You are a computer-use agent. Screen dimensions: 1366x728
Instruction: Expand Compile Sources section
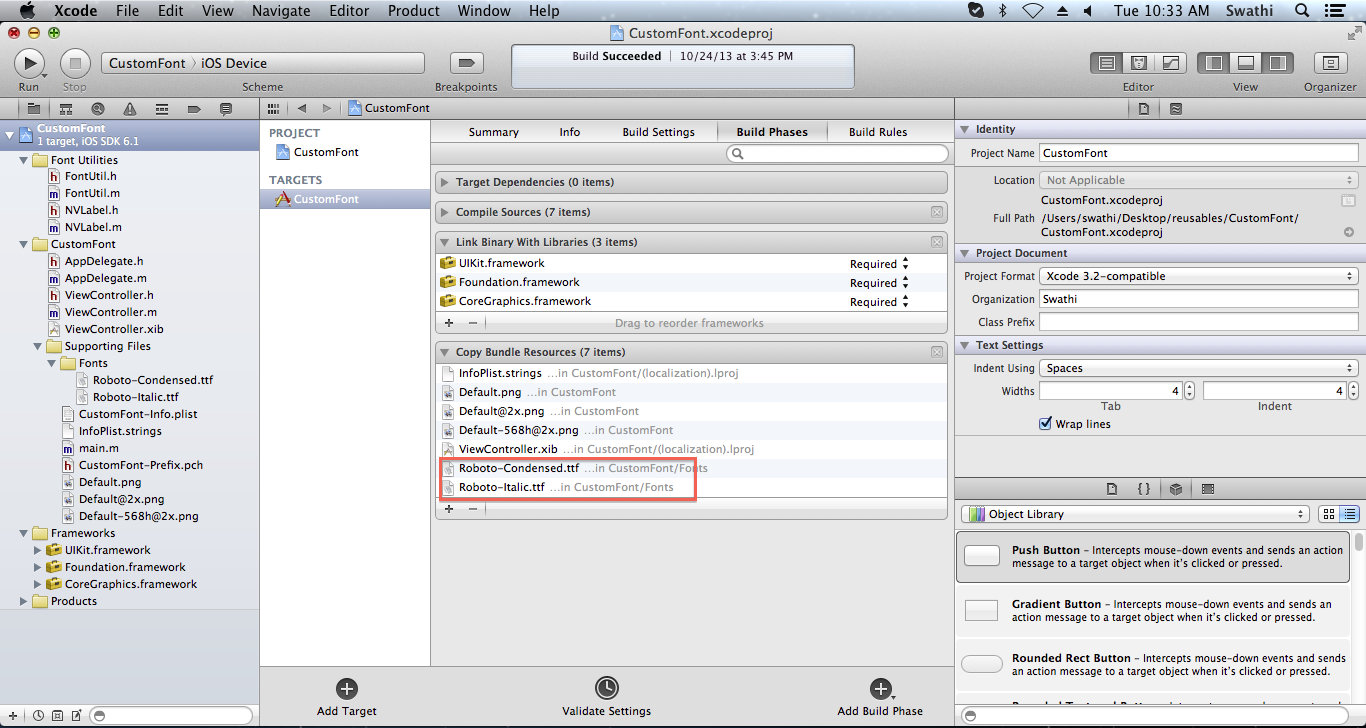pyautogui.click(x=444, y=212)
